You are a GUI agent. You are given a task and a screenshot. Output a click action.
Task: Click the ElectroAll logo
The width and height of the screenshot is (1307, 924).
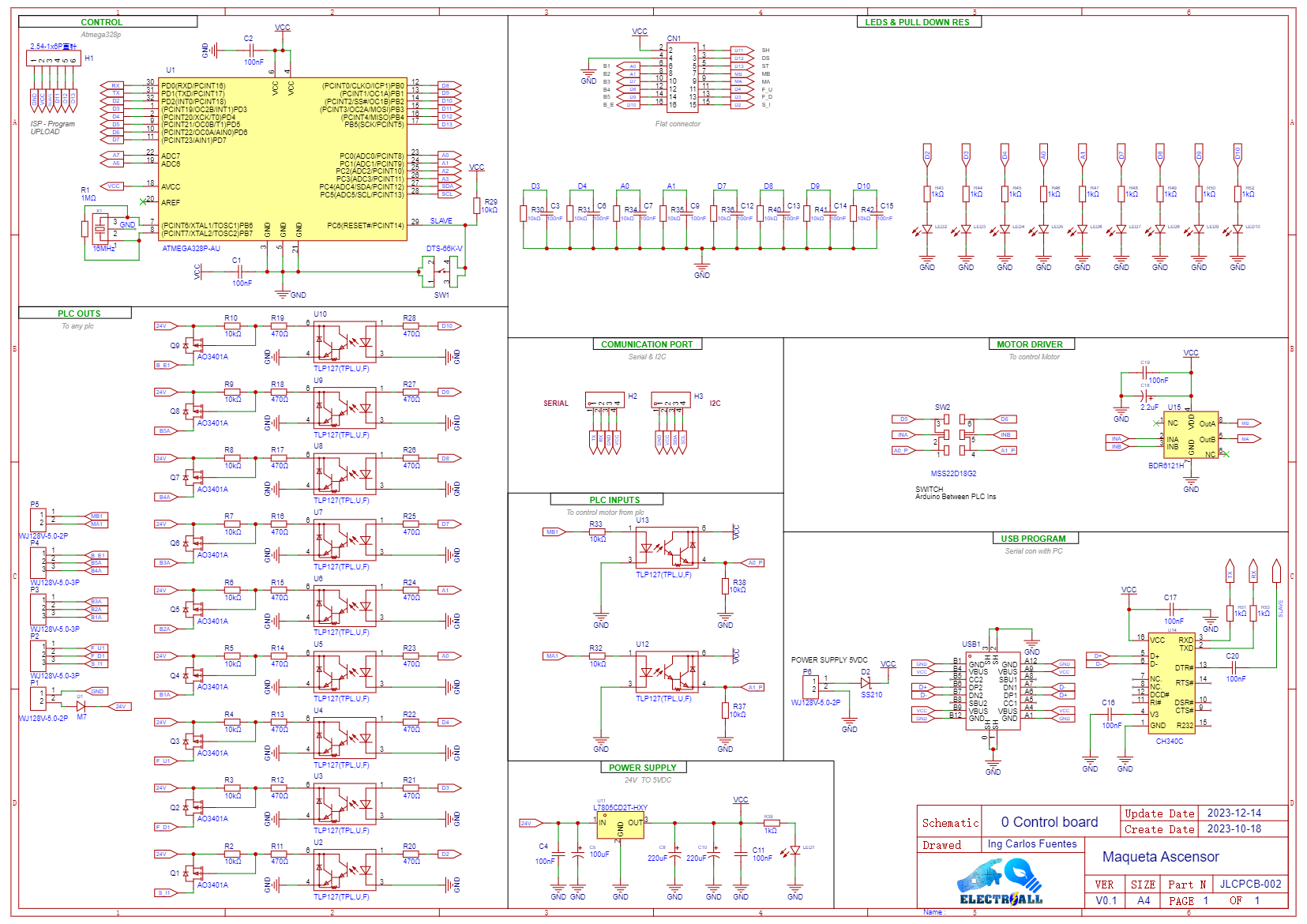pyautogui.click(x=1001, y=882)
